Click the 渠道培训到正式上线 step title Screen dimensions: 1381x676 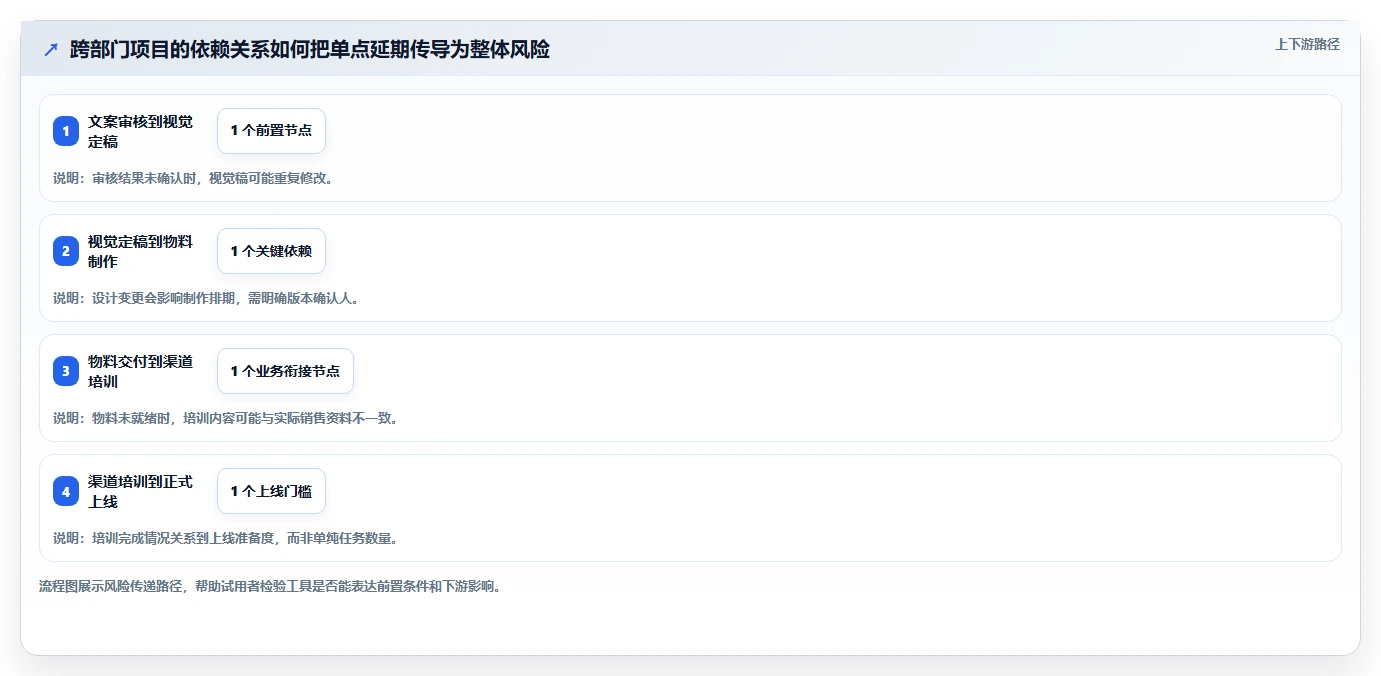click(x=141, y=491)
